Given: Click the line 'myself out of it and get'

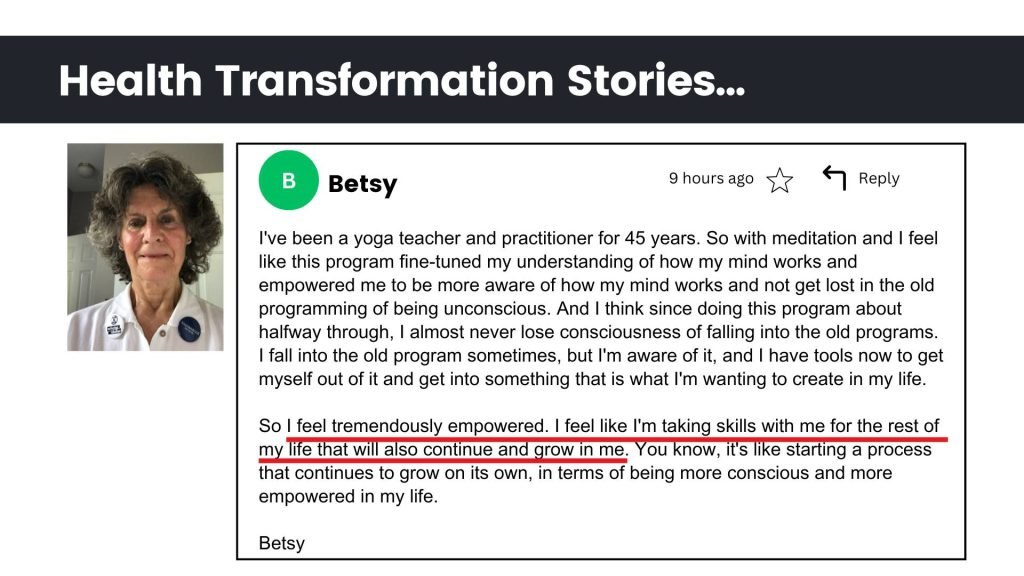Looking at the screenshot, I should [x=592, y=379].
